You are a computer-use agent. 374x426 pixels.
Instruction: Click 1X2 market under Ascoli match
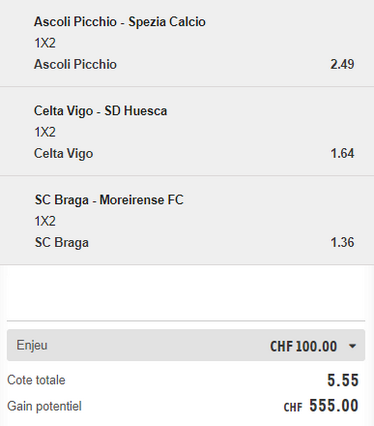click(45, 43)
